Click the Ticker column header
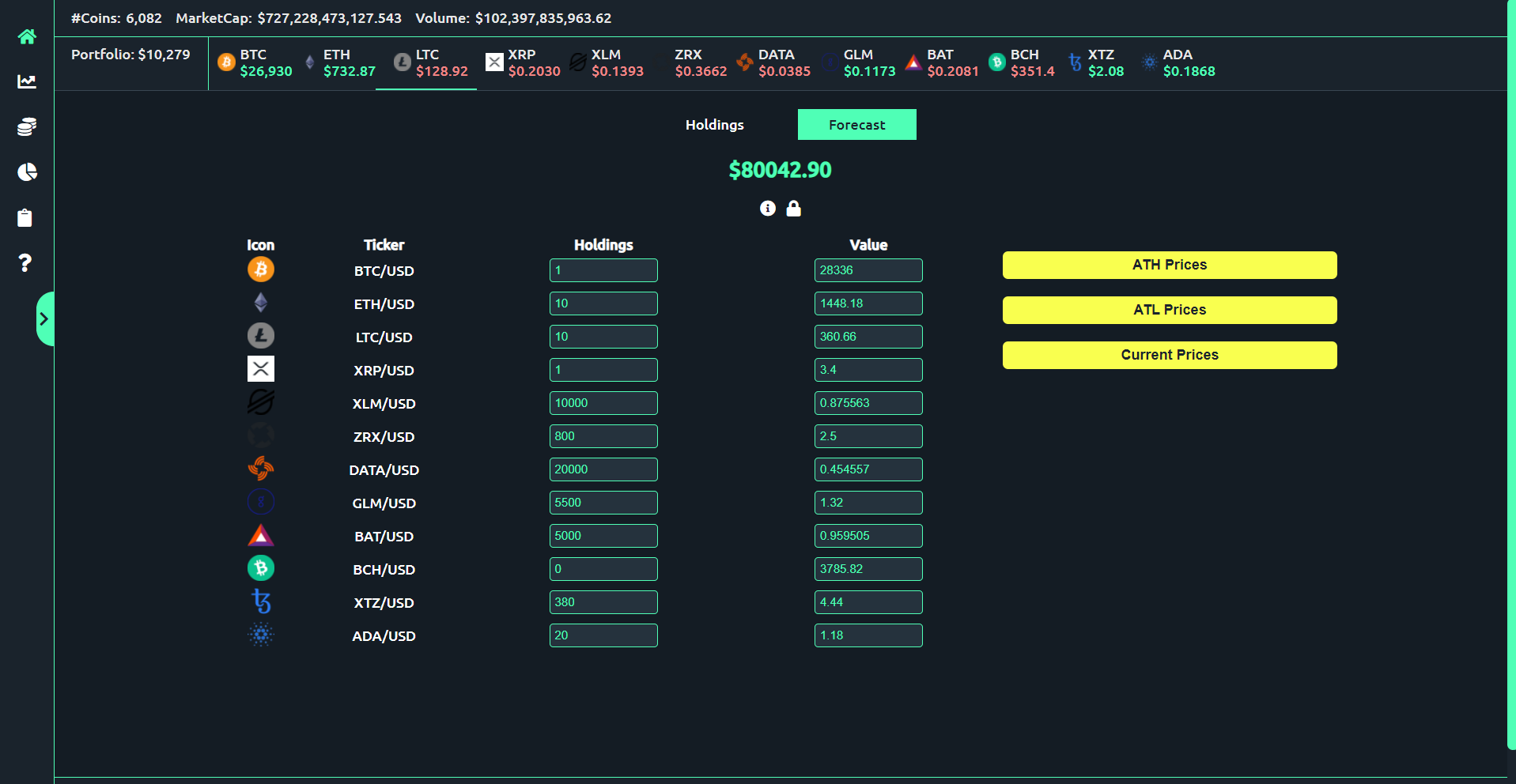 tap(384, 245)
